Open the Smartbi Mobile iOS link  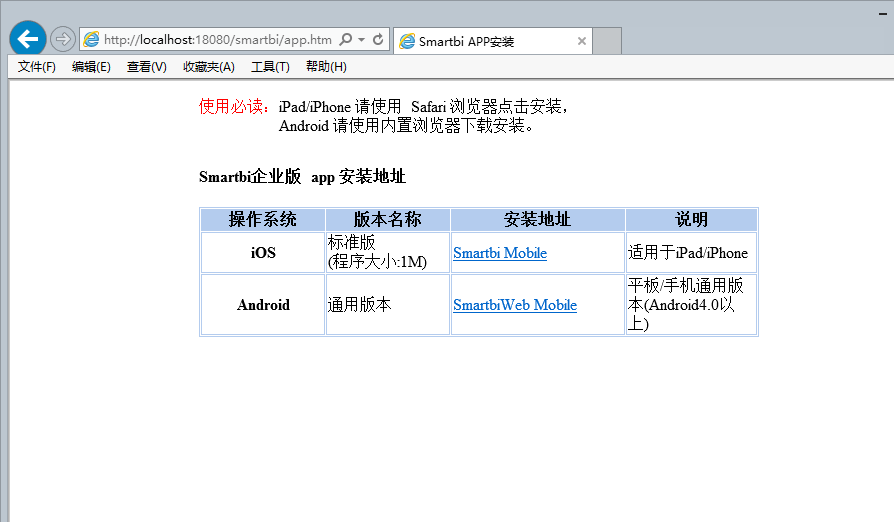pyautogui.click(x=500, y=253)
